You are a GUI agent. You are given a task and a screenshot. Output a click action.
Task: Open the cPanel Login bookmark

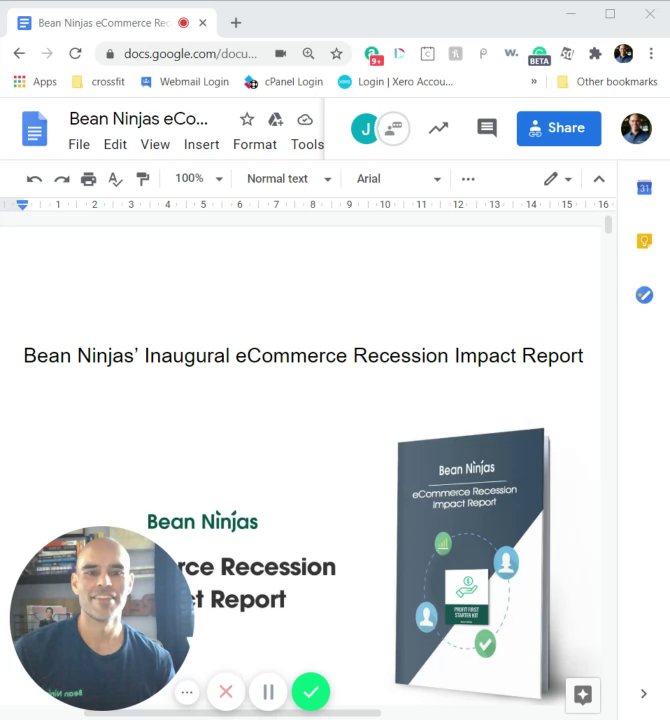coord(283,82)
